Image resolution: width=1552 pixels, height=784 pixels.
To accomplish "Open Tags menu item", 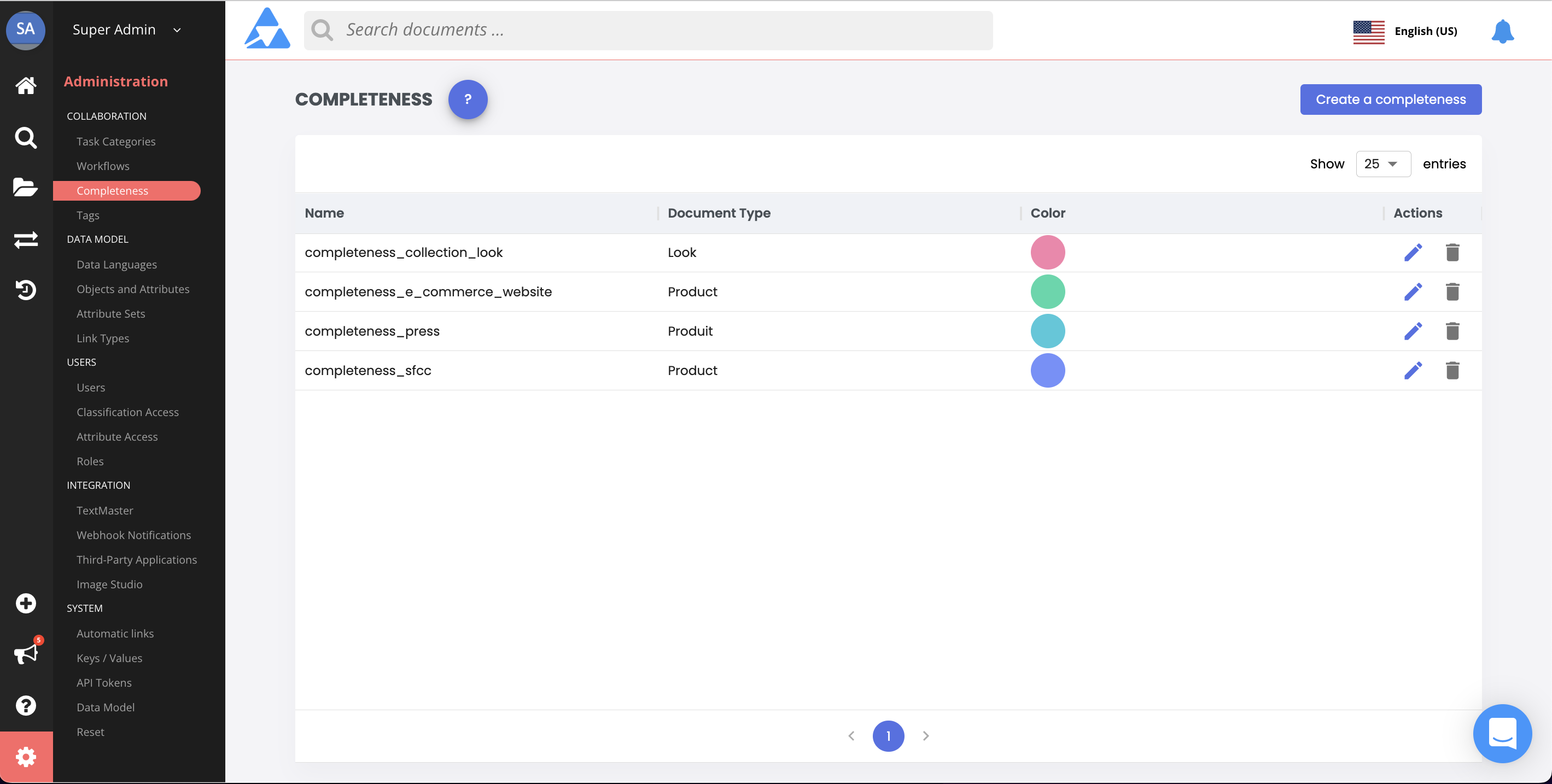I will point(88,215).
